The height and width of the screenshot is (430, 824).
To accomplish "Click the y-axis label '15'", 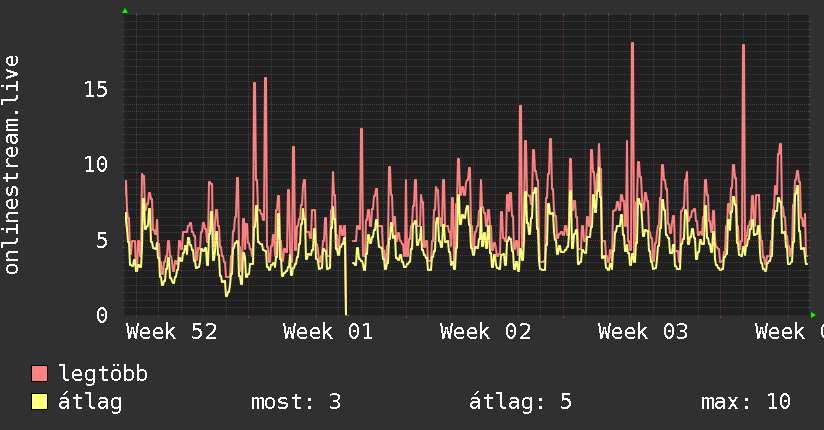I will click(x=96, y=89).
